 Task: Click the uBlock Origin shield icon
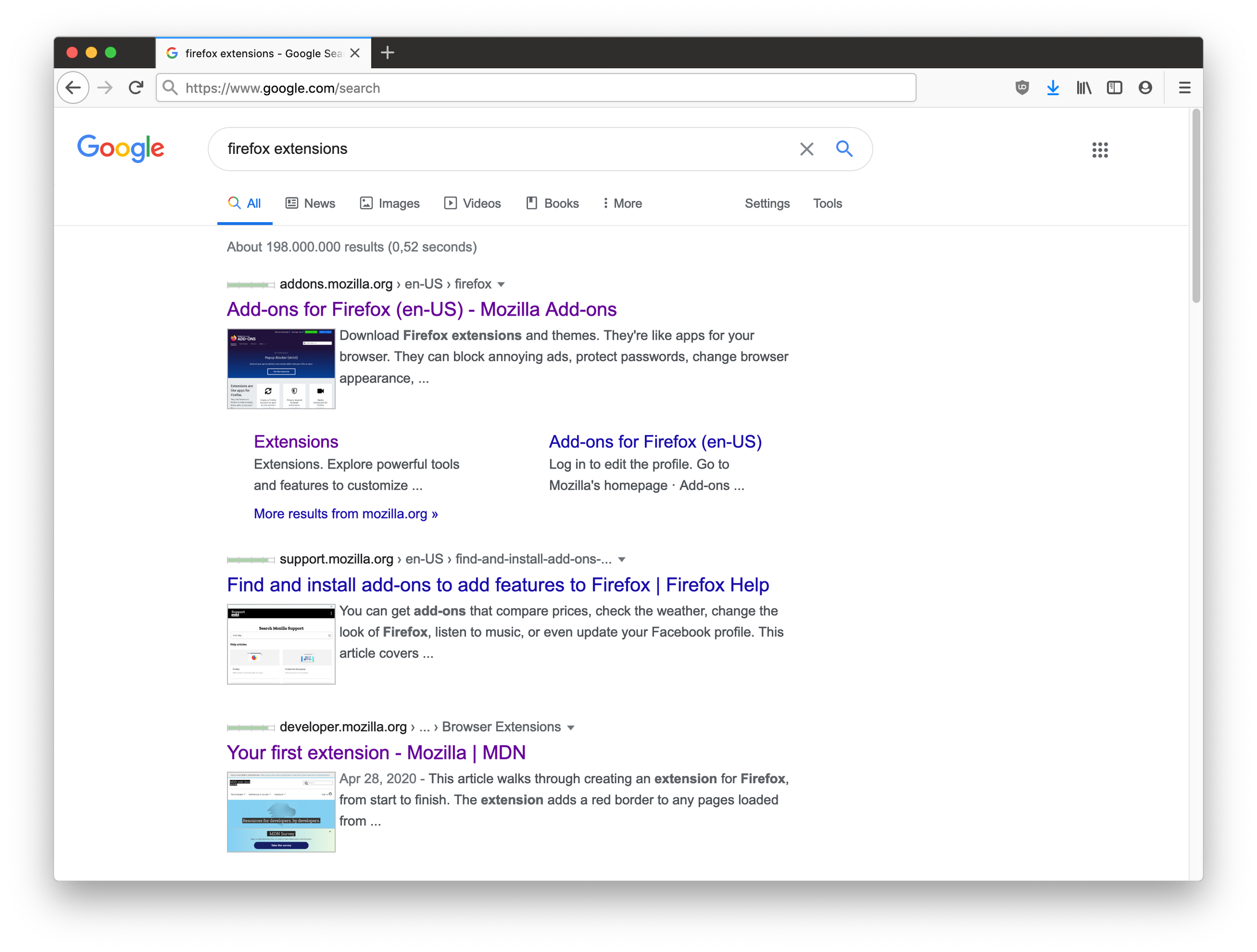click(1022, 87)
